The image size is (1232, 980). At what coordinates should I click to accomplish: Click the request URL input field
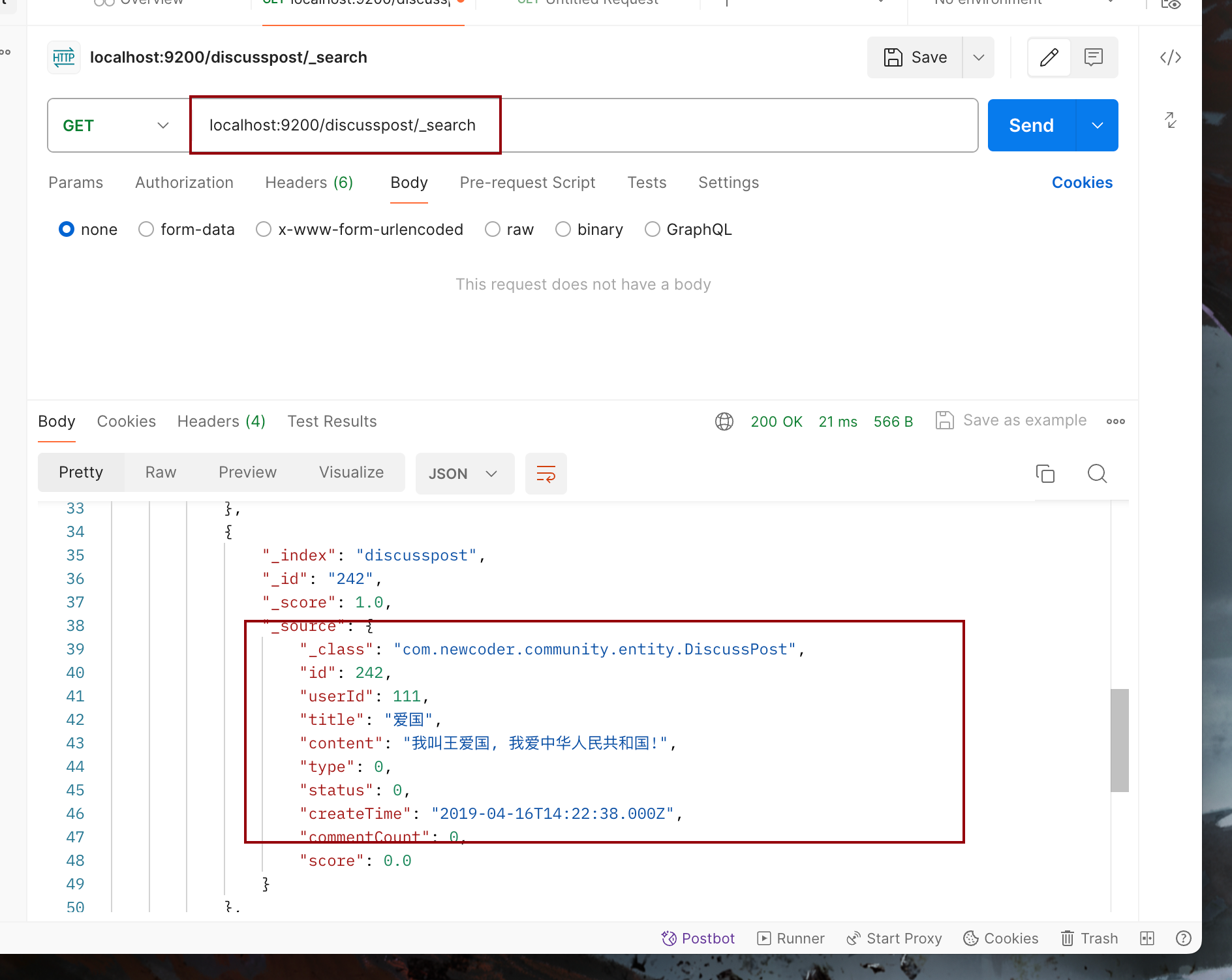click(x=583, y=125)
